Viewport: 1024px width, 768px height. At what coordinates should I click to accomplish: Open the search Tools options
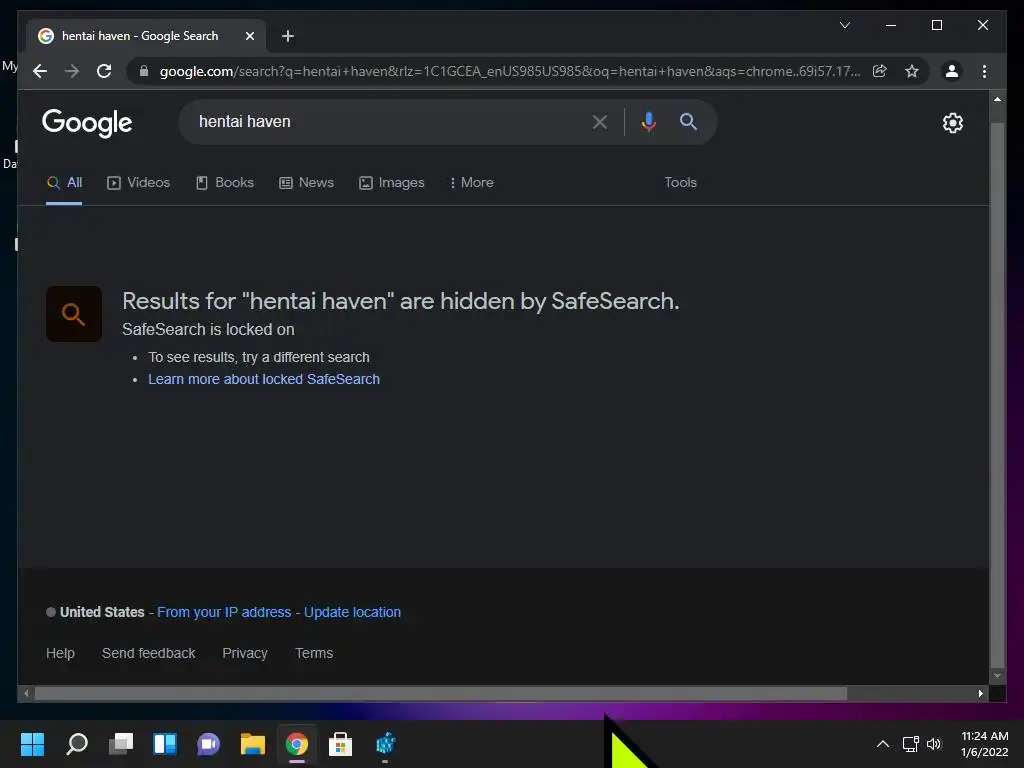[x=680, y=183]
